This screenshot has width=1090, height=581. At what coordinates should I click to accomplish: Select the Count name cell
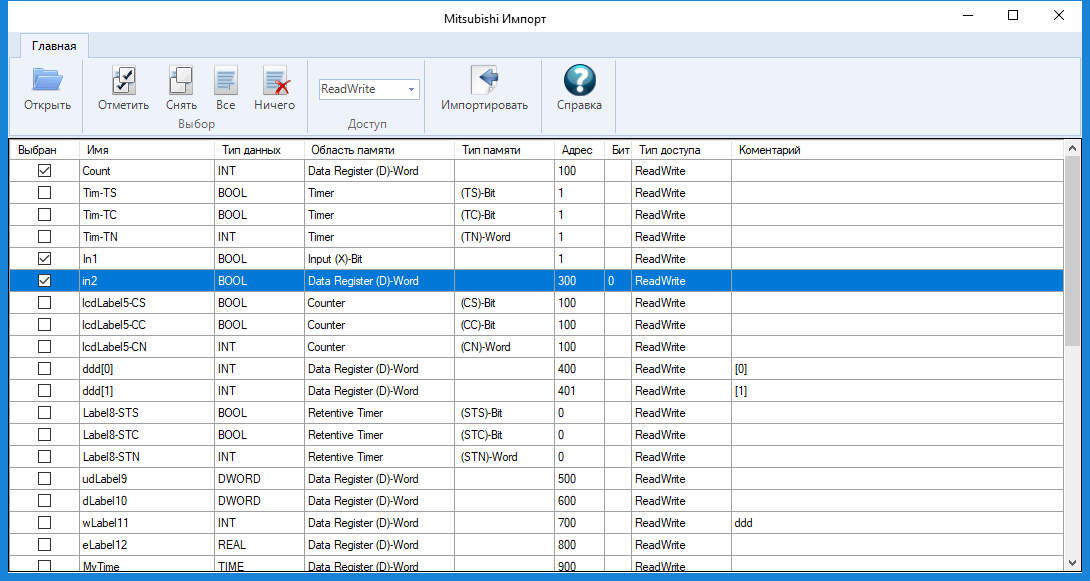click(x=147, y=170)
